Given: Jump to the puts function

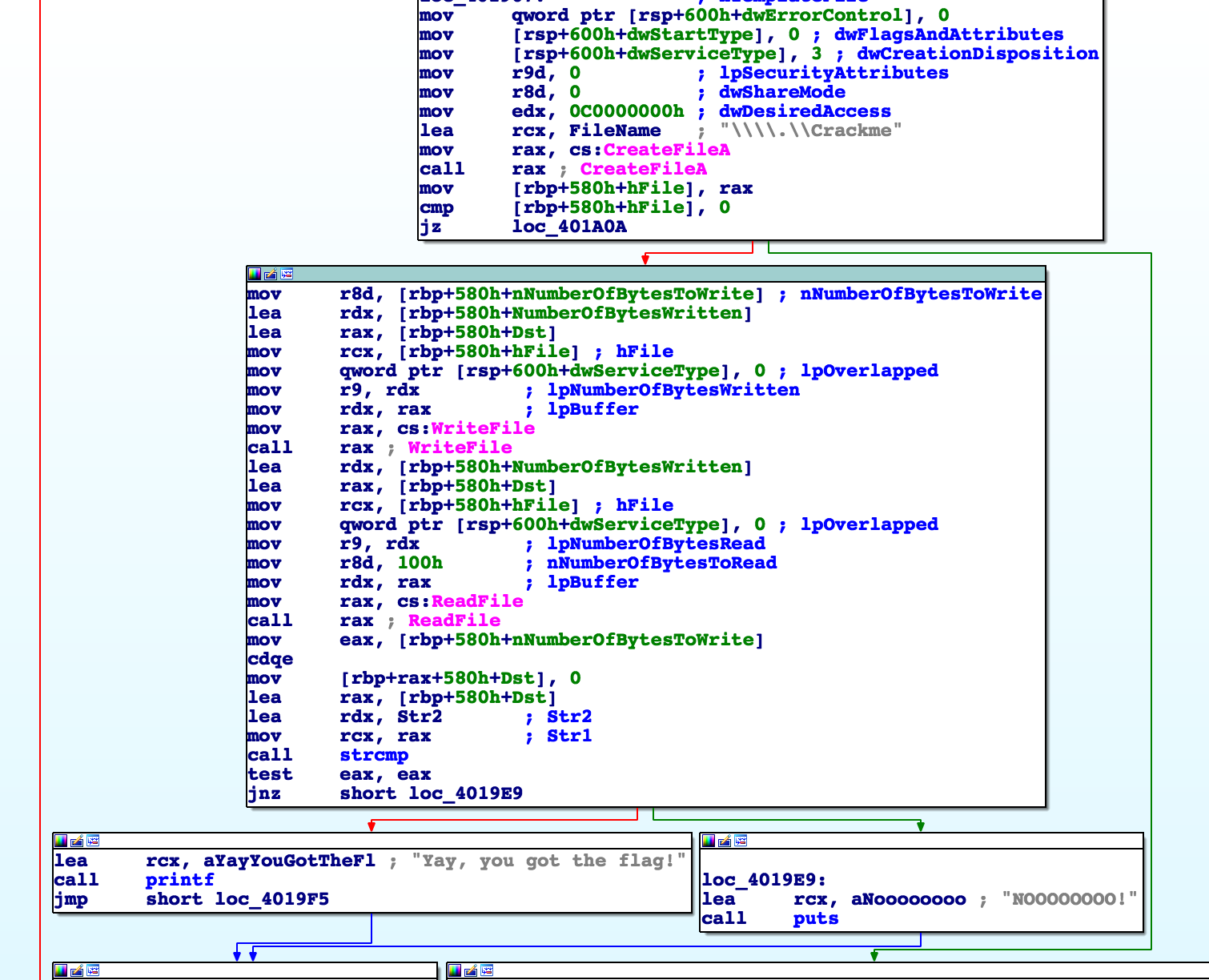Looking at the screenshot, I should coord(815,918).
